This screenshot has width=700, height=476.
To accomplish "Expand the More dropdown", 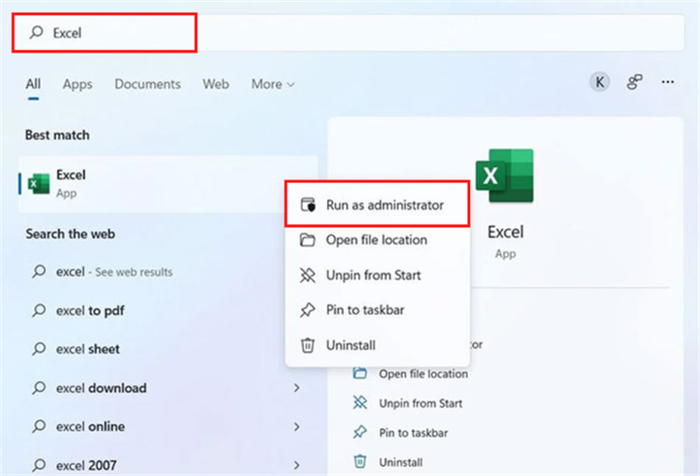I will 272,84.
